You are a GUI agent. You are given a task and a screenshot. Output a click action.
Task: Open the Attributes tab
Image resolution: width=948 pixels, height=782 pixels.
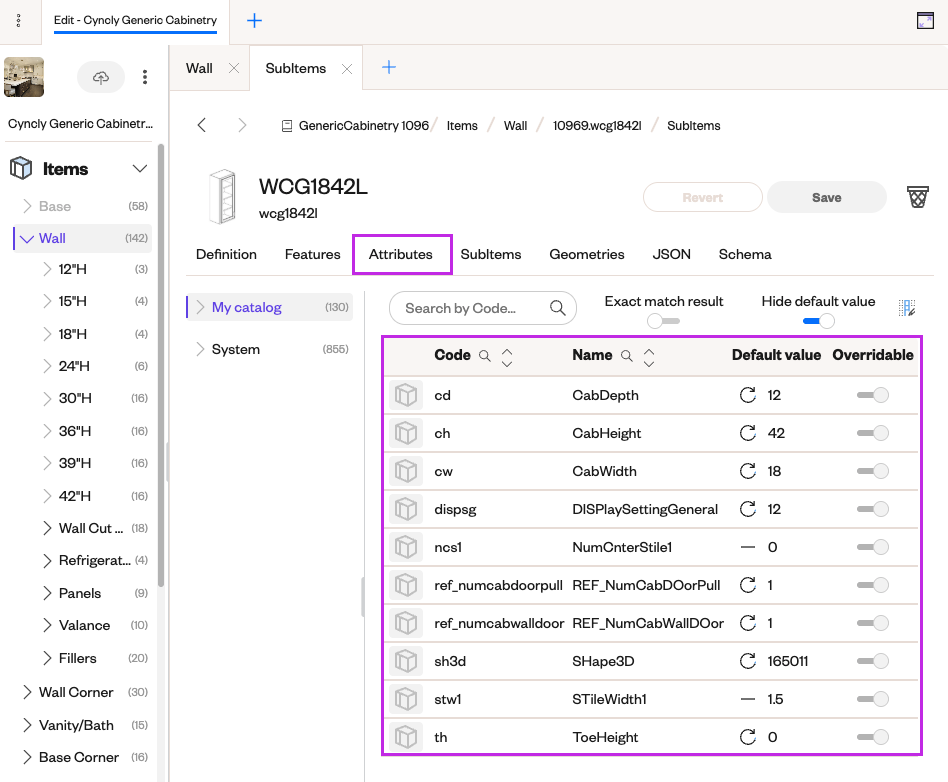tap(401, 254)
